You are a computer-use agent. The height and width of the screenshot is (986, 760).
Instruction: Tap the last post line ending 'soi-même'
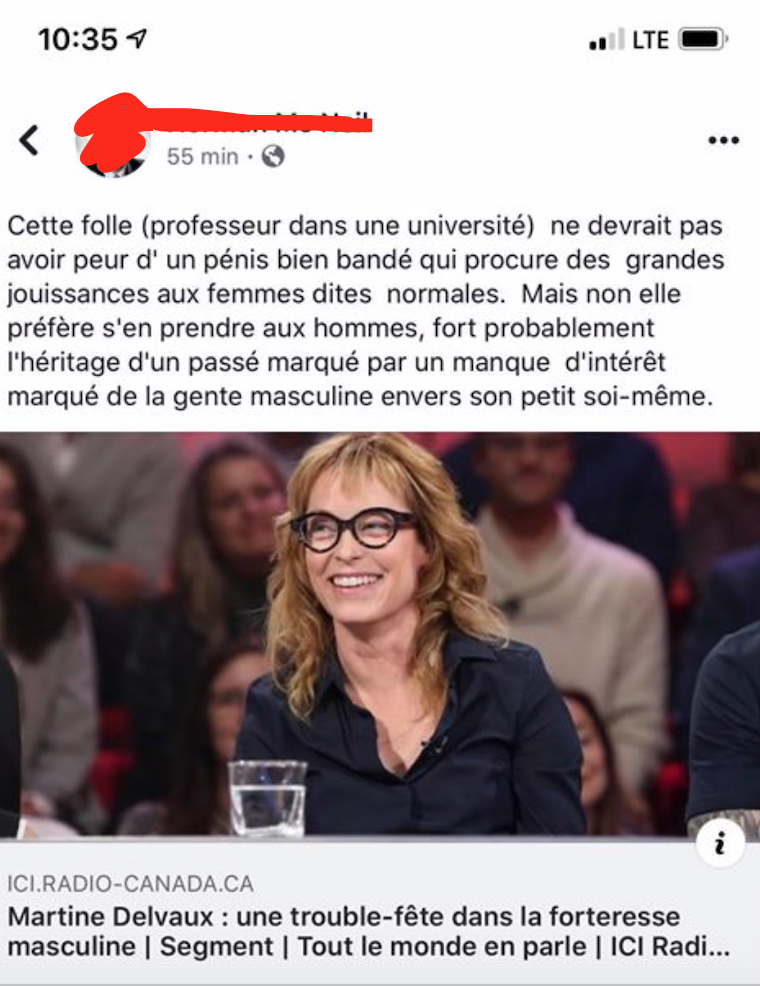point(360,397)
